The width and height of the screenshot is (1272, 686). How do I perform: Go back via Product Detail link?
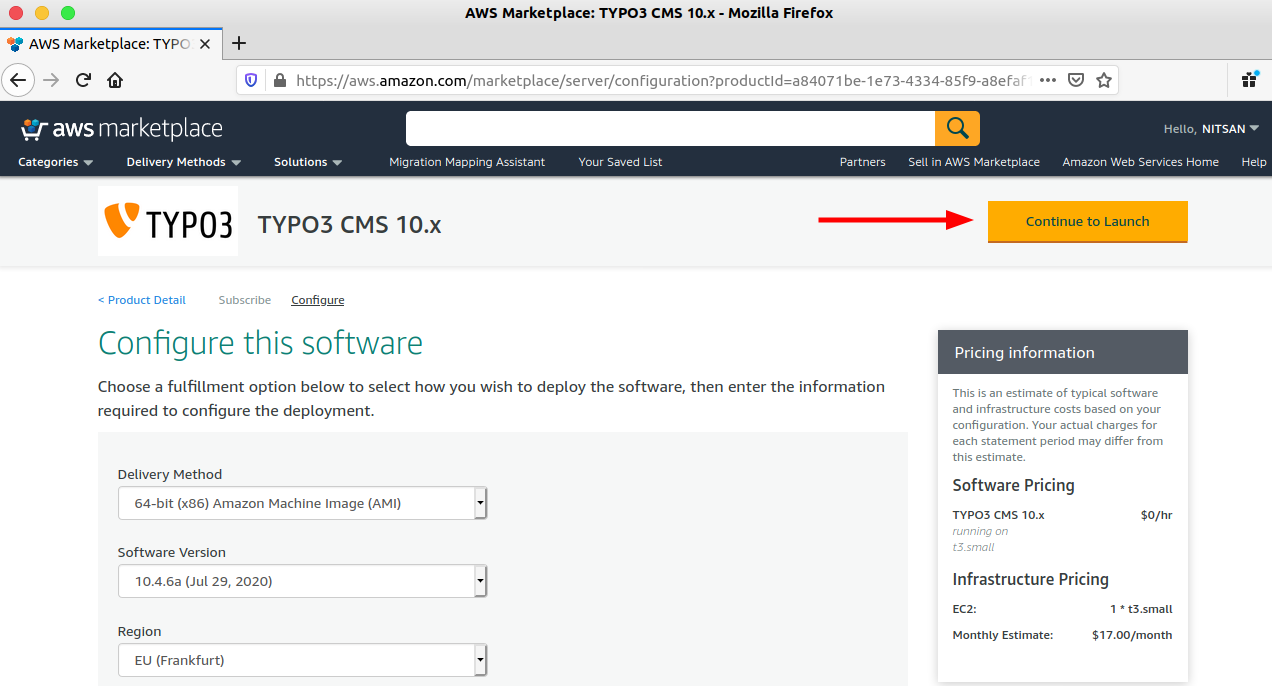pyautogui.click(x=142, y=300)
